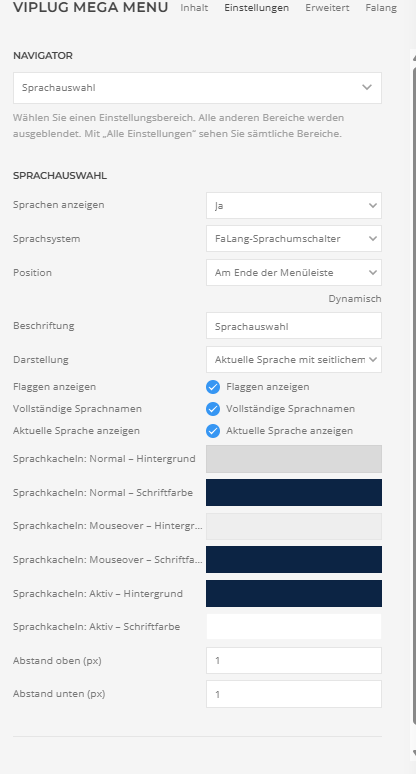Screen dimensions: 416x774
Task: Click the Sprachsystem label
Action: click(46, 239)
